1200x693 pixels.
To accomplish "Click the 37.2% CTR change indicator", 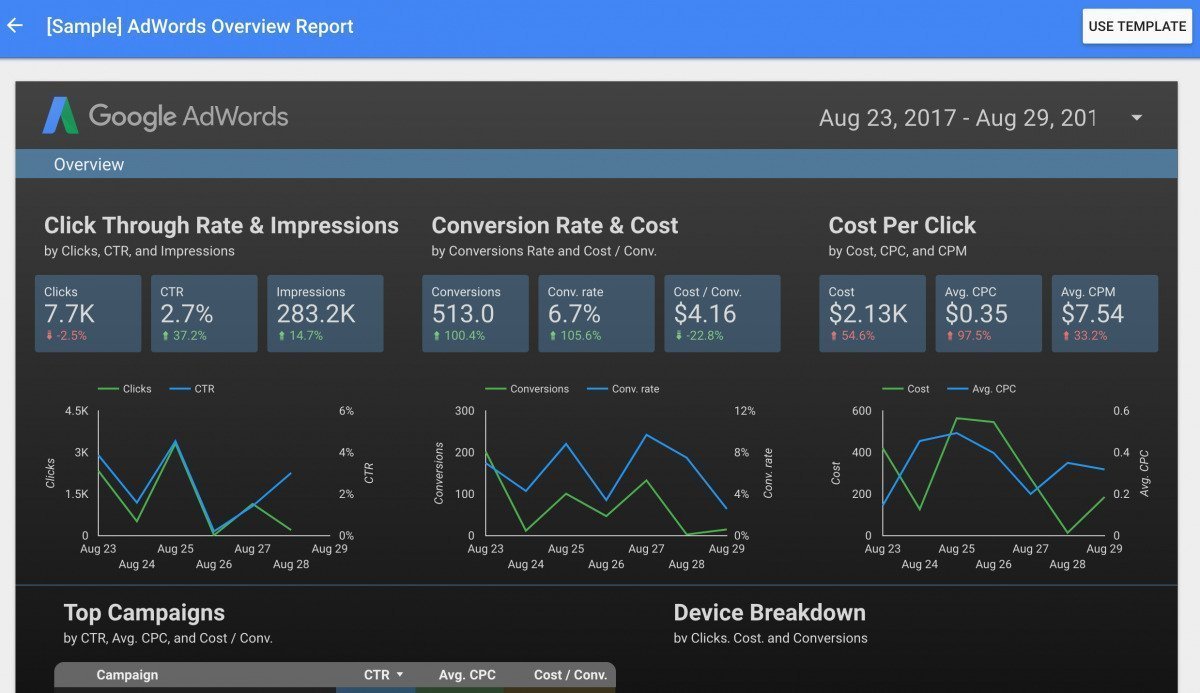I will (184, 336).
